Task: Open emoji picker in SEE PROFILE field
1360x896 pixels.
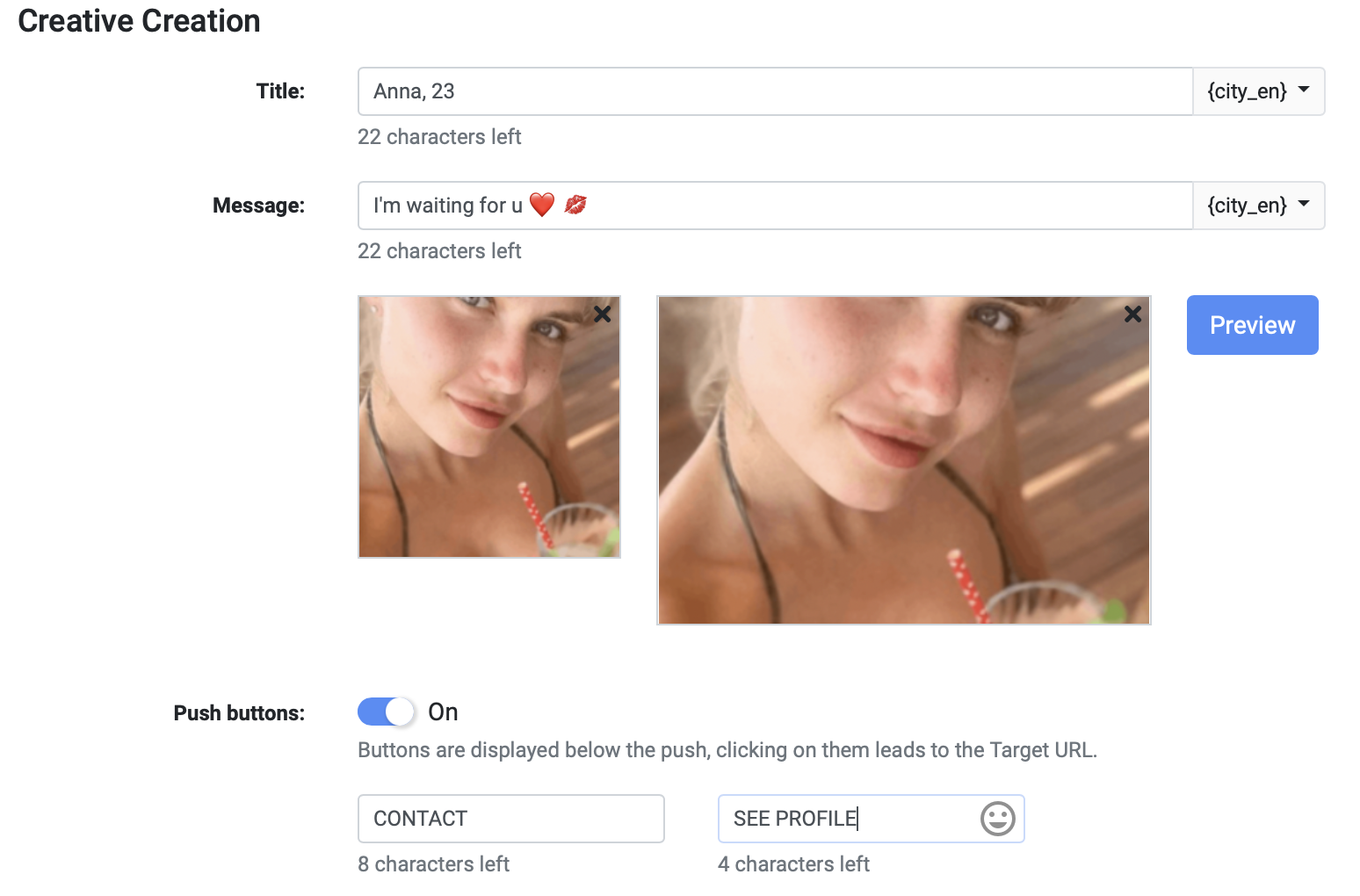Action: pyautogui.click(x=997, y=819)
